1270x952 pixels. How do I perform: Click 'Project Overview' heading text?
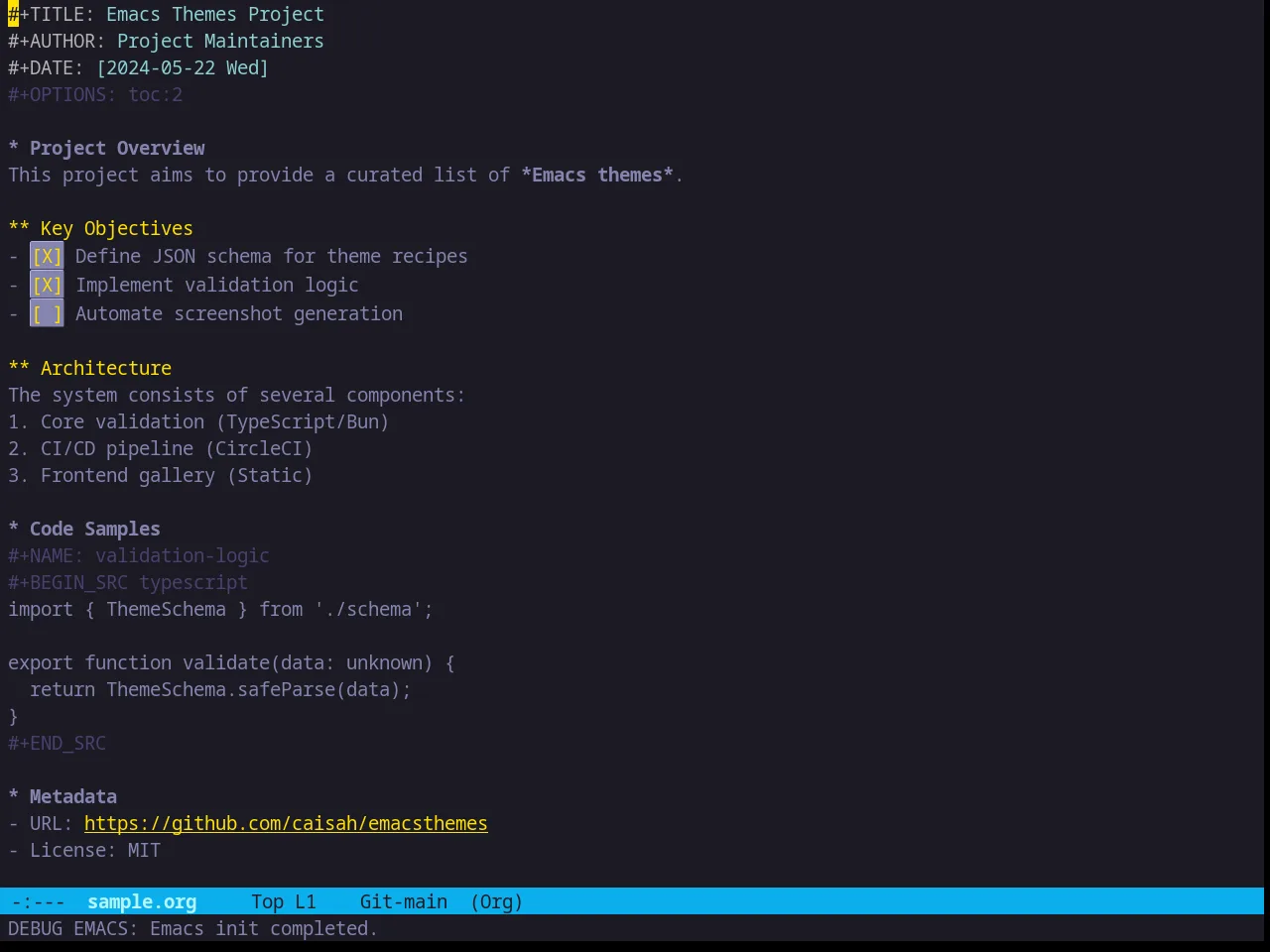tap(117, 149)
